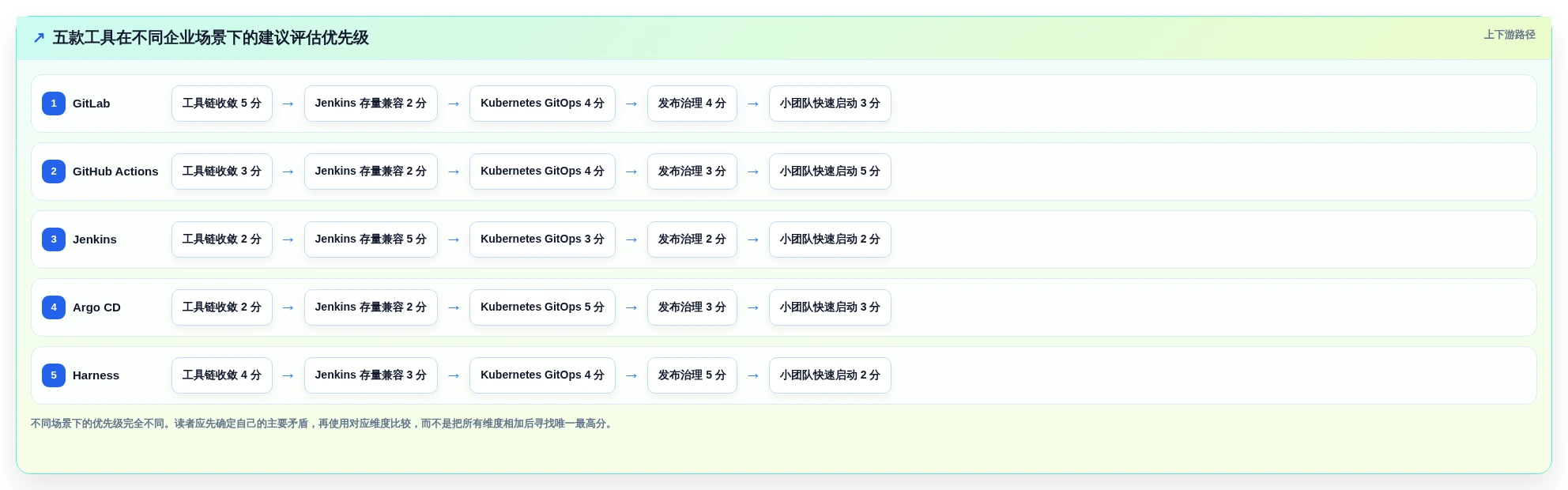Select the Argo CD row label
The width and height of the screenshot is (1568, 490).
tap(96, 307)
